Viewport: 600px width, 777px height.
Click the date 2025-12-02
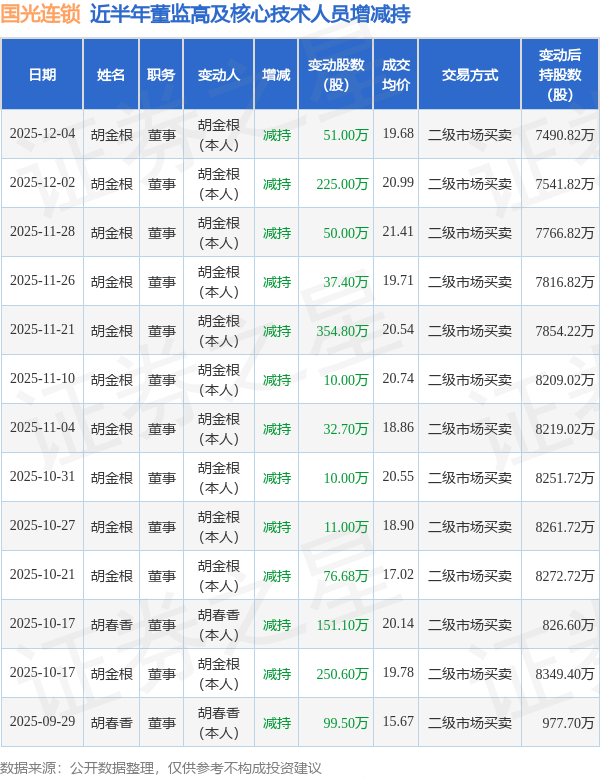[43, 182]
